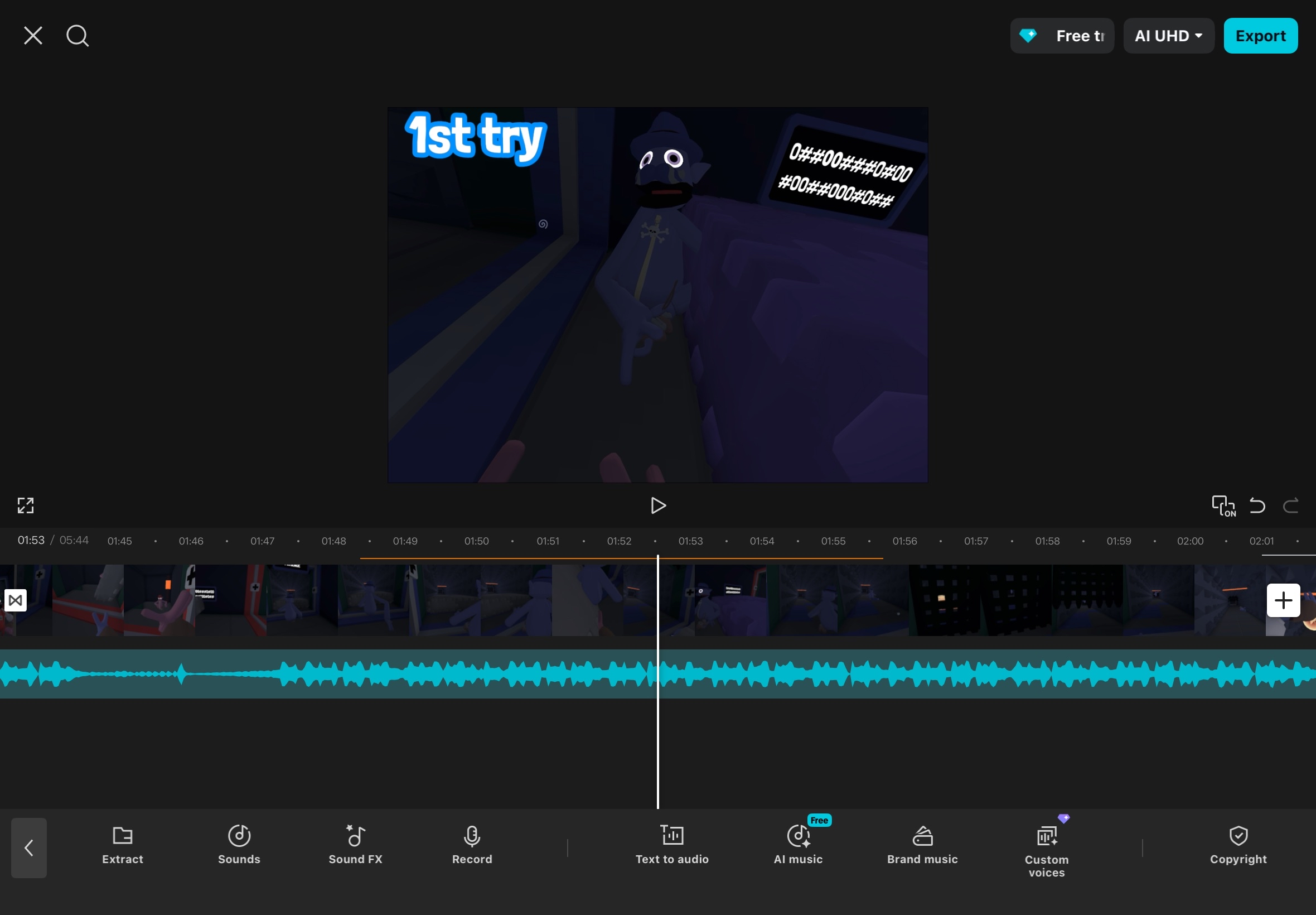Start a voice Record
The image size is (1316, 915).
472,845
